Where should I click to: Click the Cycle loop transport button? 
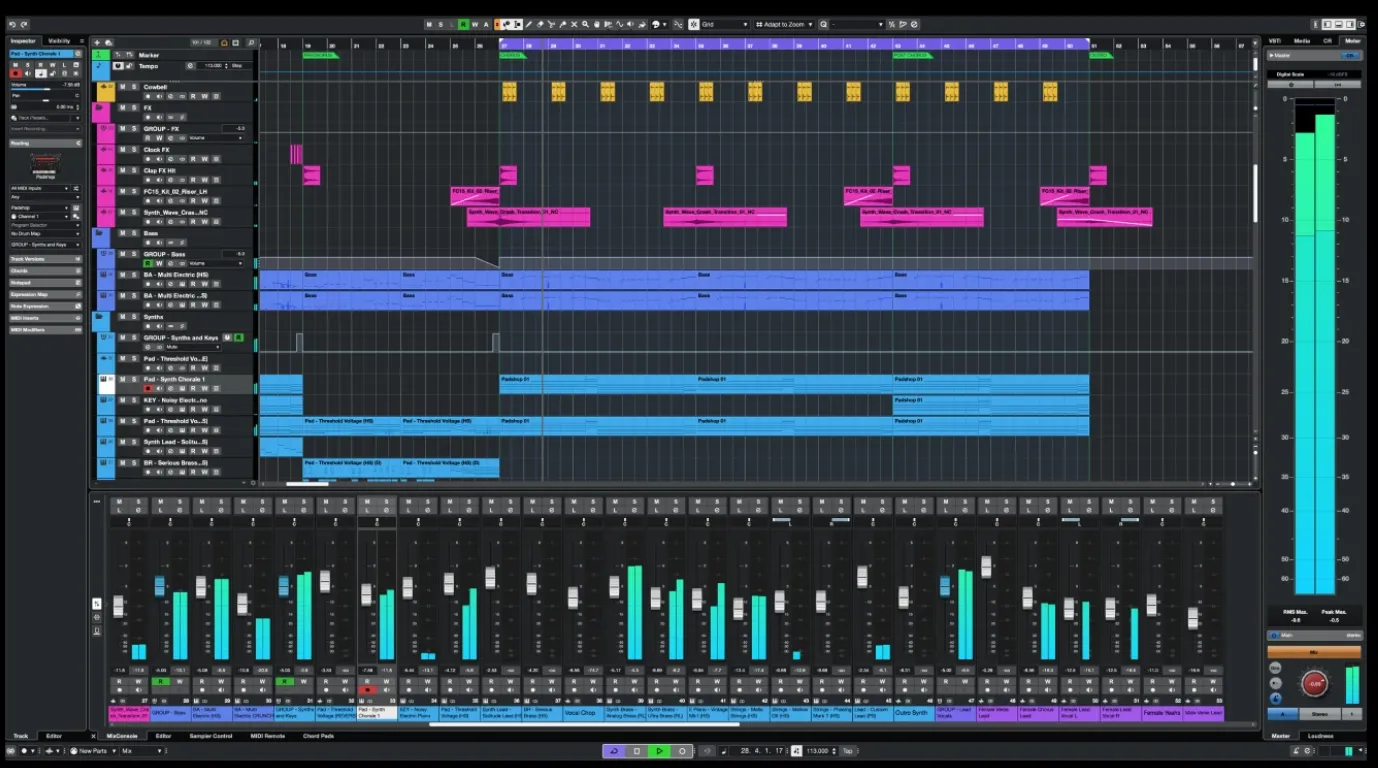614,751
